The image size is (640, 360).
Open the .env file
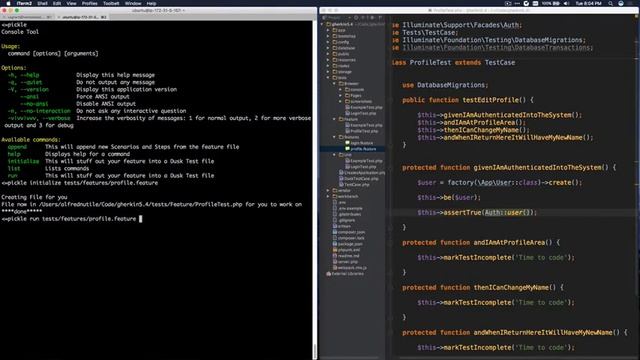click(x=340, y=202)
